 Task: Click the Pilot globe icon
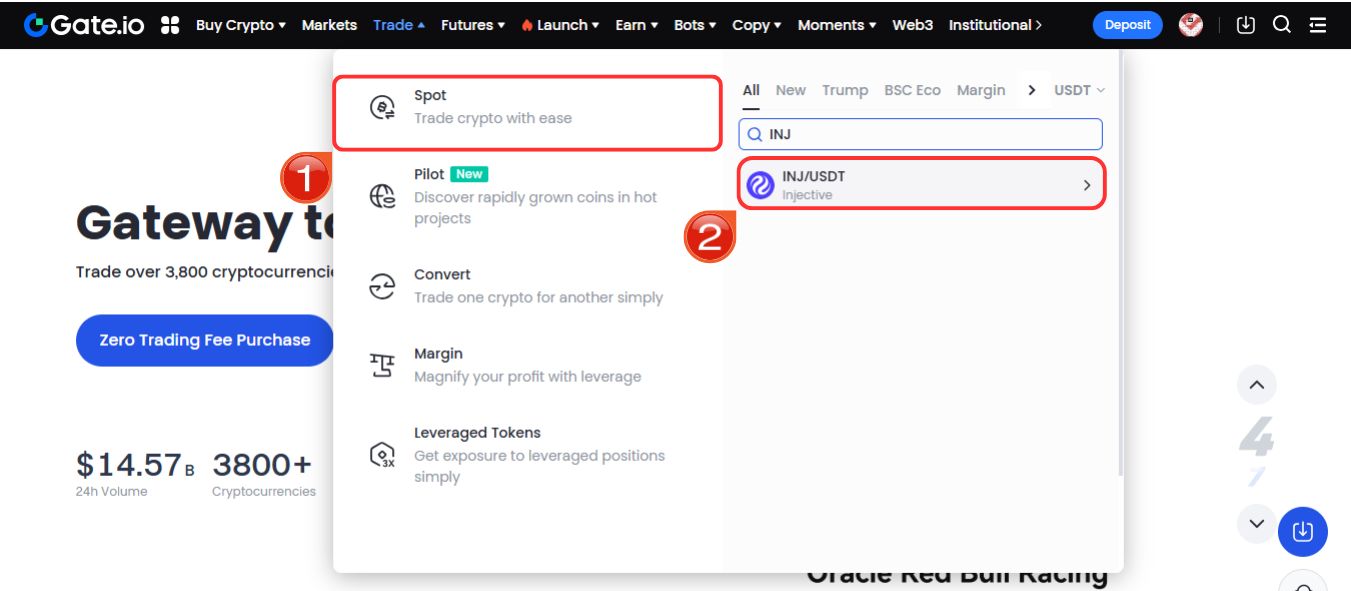tap(382, 196)
